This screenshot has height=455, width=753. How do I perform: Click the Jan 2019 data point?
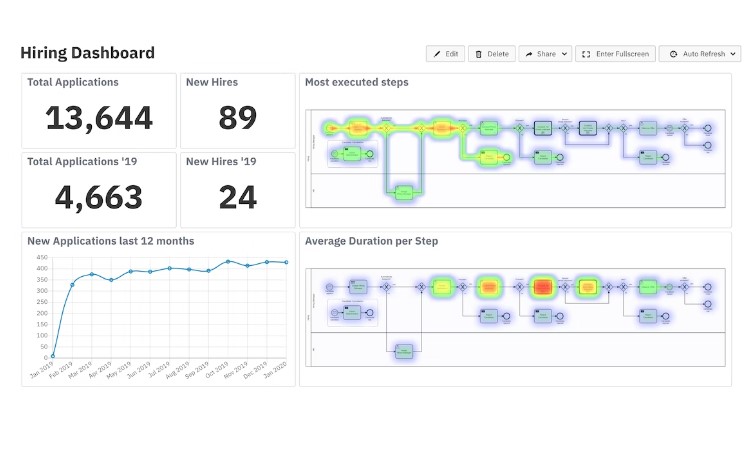click(x=53, y=356)
